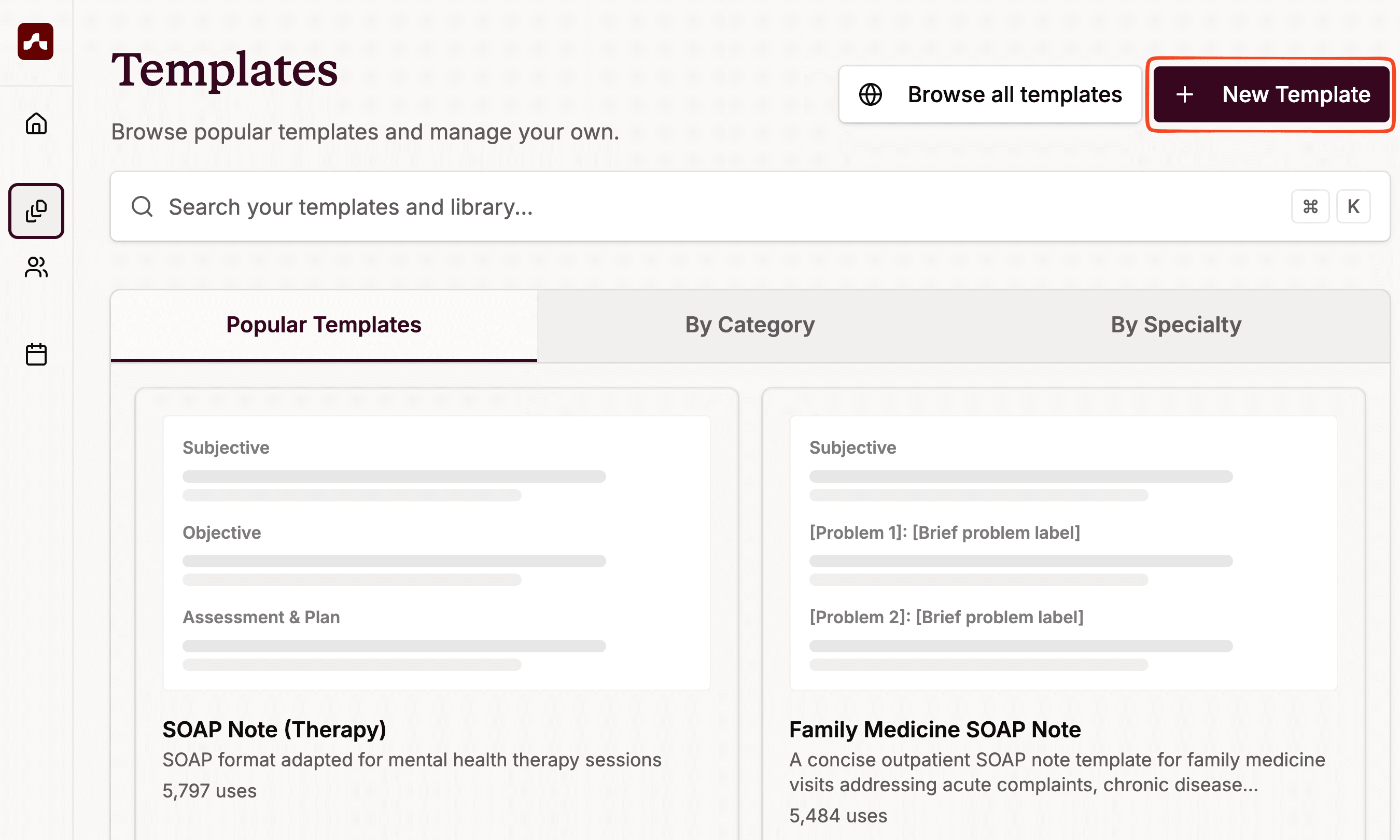Focus the search templates and library field
The width and height of the screenshot is (1400, 840).
click(x=679, y=206)
